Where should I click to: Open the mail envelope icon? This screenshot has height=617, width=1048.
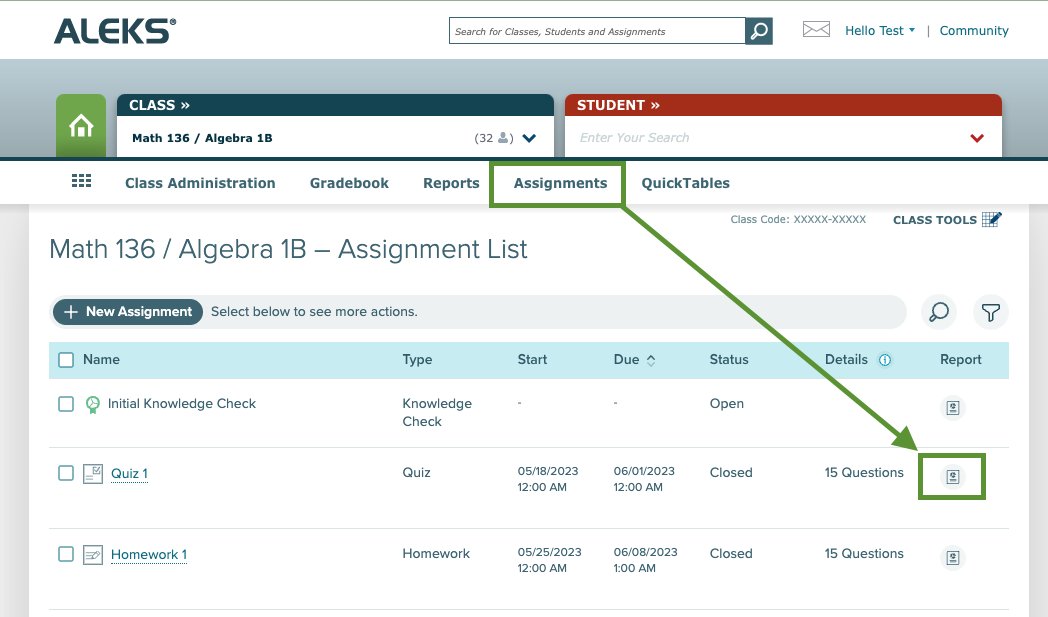[816, 29]
